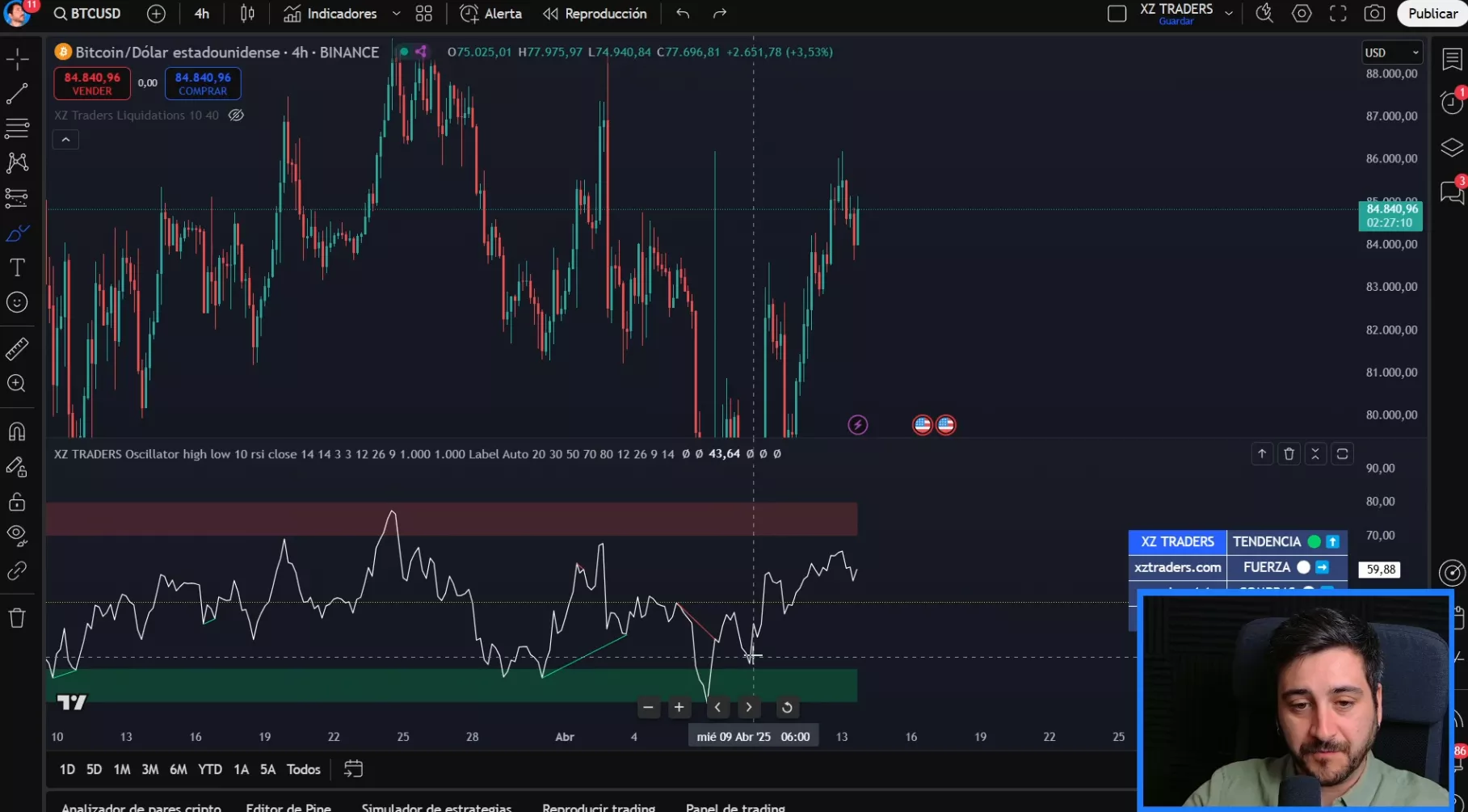The width and height of the screenshot is (1468, 812).
Task: Open the BTCUSD symbol search
Action: [x=87, y=14]
